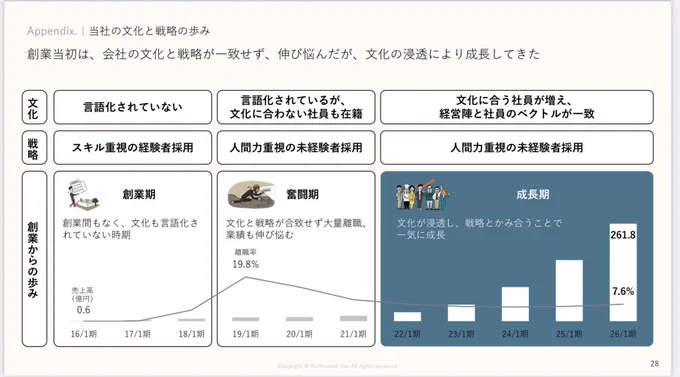Image resolution: width=680 pixels, height=377 pixels.
Task: Click the 23/1期 axis label
Action: pos(461,334)
